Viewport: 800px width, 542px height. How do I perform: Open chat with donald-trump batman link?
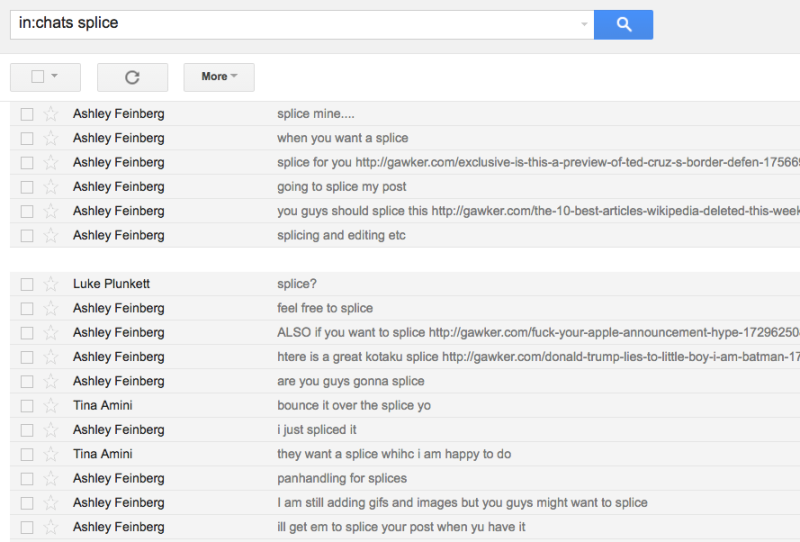tap(538, 357)
